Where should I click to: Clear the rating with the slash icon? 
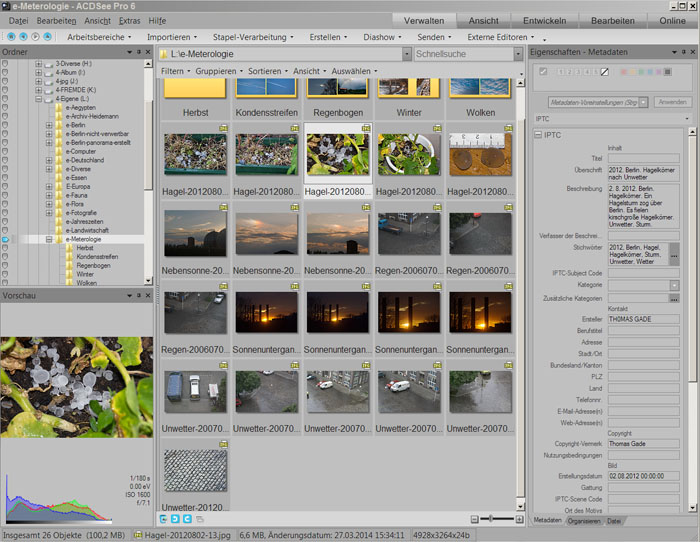pos(603,72)
